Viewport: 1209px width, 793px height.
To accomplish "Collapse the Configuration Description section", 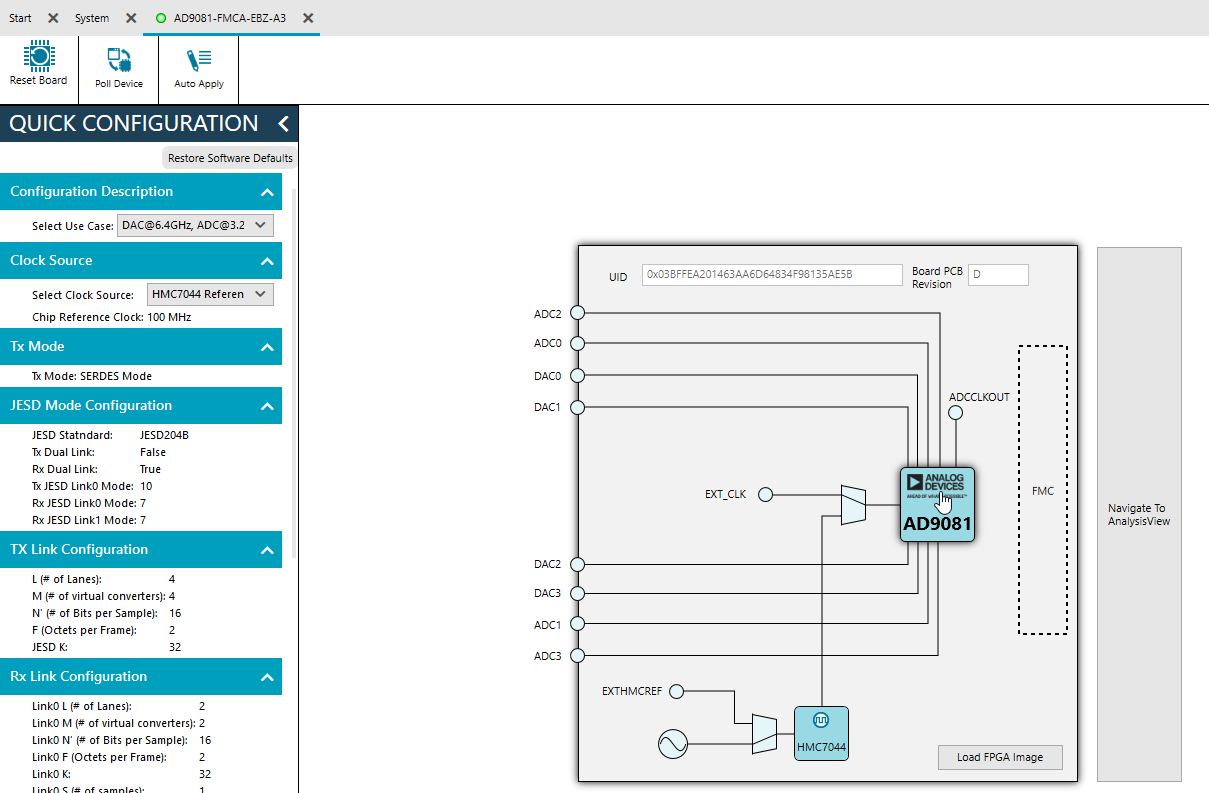I will tap(267, 192).
